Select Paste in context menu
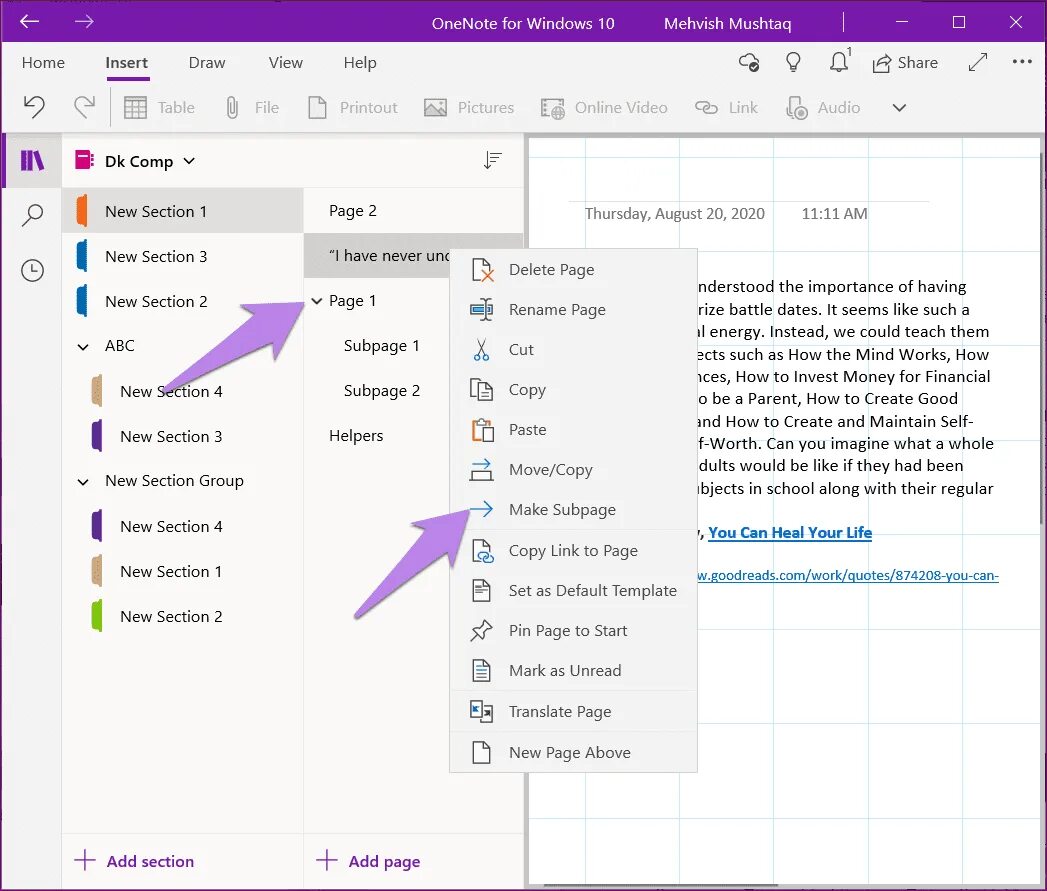The width and height of the screenshot is (1047, 891). pos(574,430)
